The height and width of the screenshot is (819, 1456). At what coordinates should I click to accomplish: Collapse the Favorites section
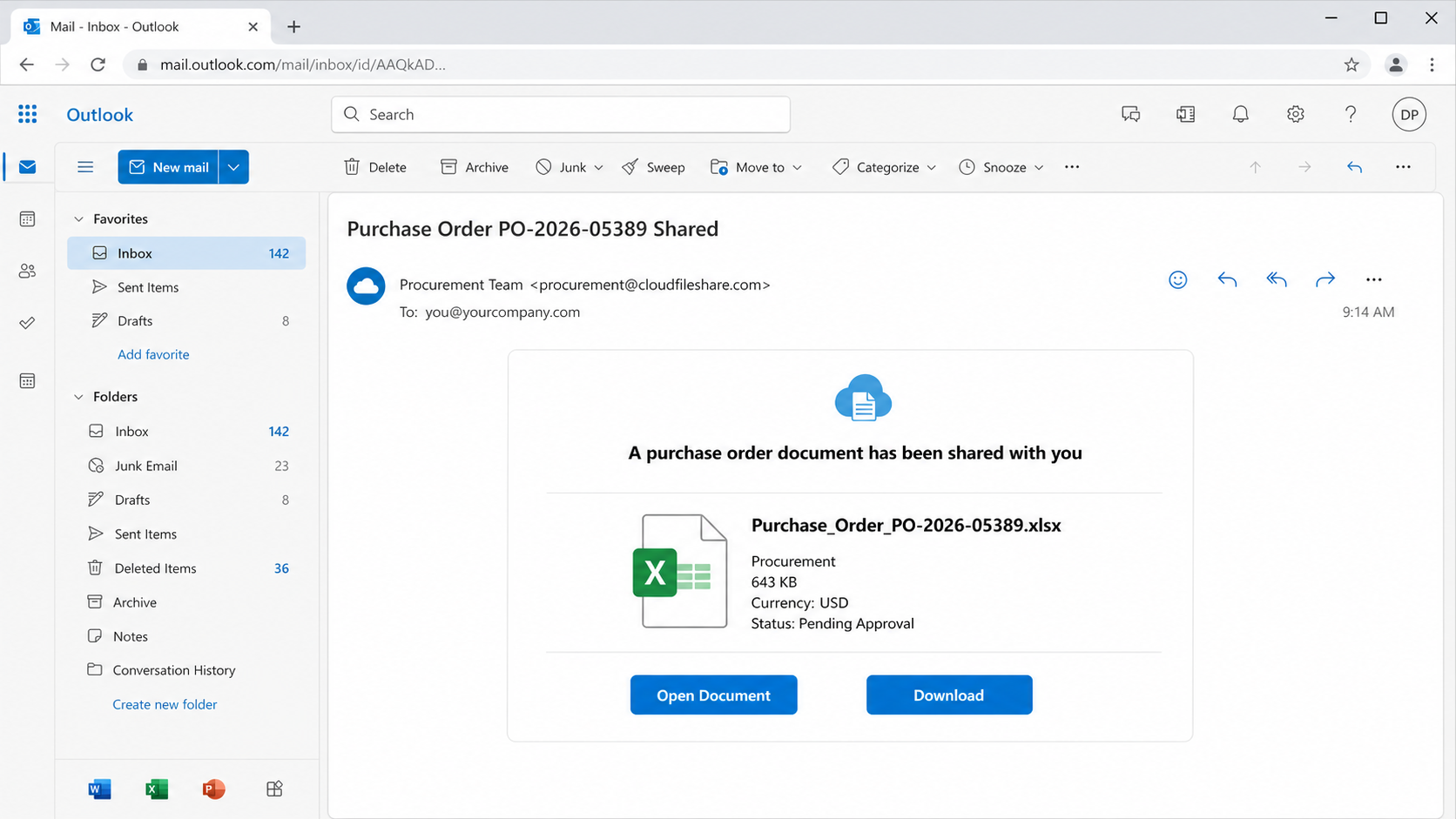point(78,219)
